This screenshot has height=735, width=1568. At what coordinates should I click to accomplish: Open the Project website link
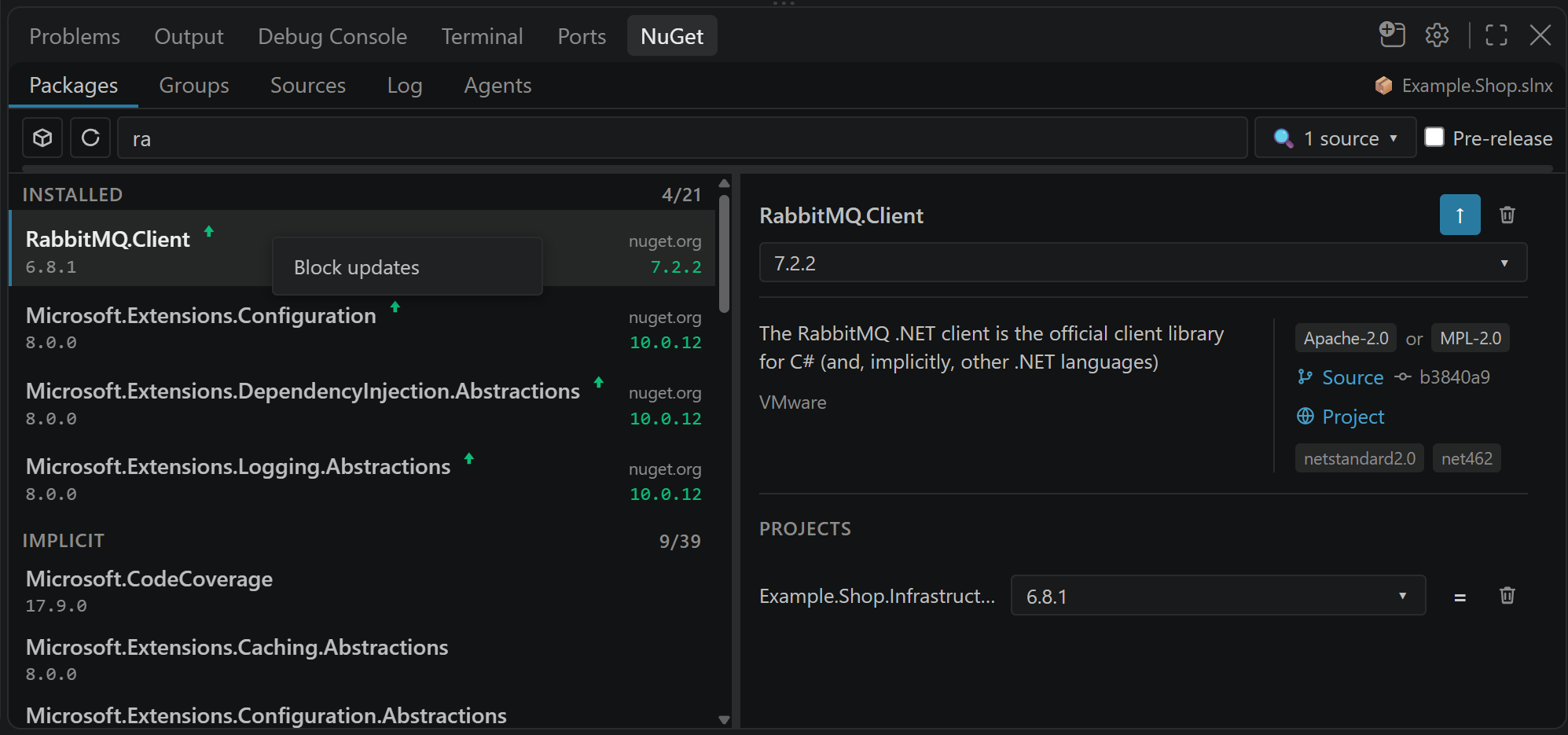tap(1353, 417)
